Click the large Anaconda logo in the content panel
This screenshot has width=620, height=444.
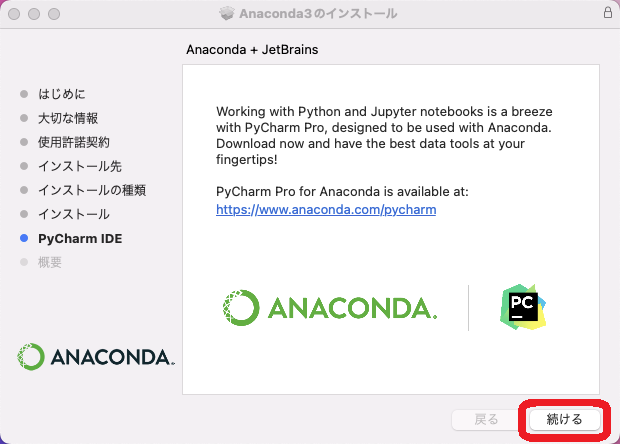coord(329,307)
